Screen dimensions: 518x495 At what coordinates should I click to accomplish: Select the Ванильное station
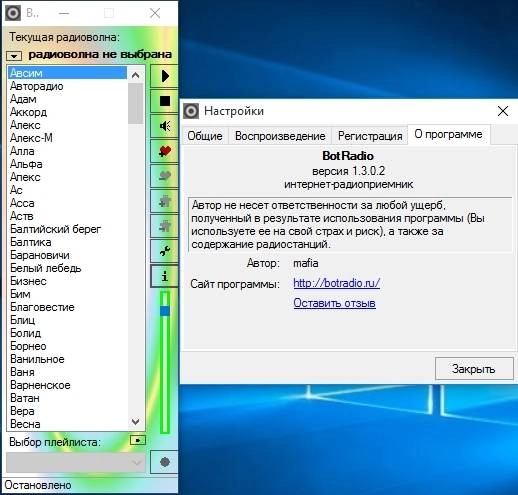[x=67, y=359]
